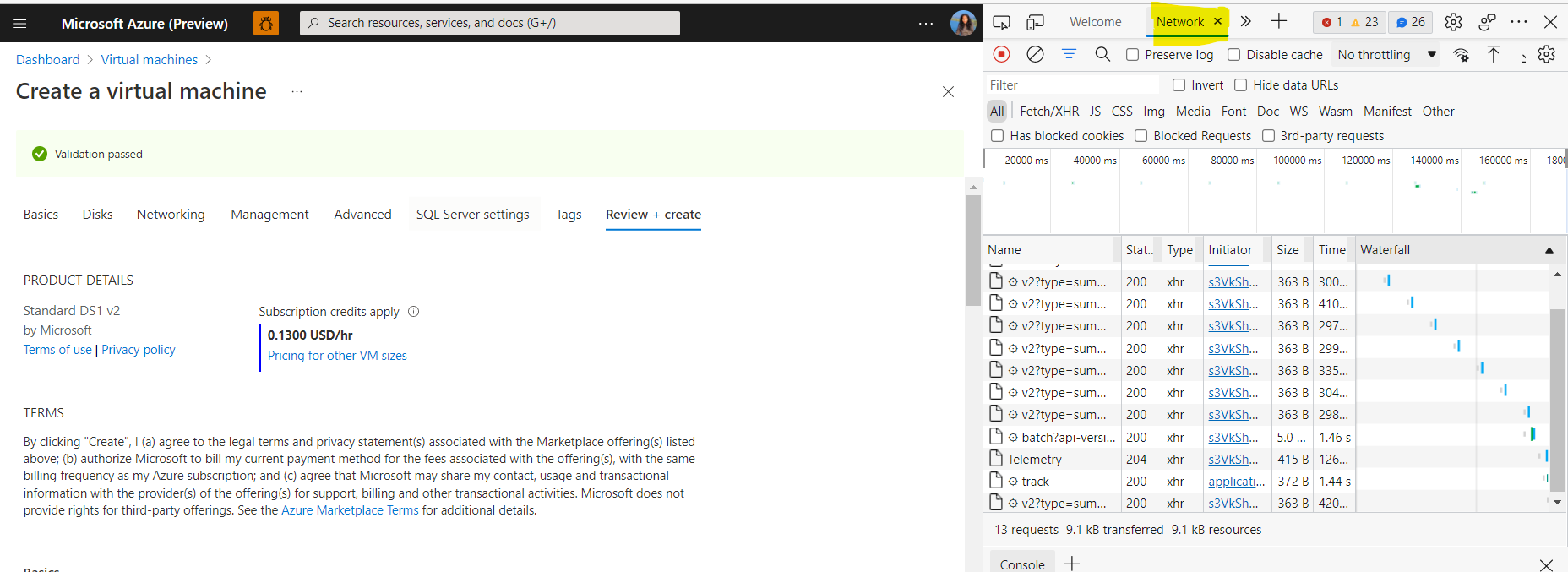1568x572 pixels.
Task: Go to Virtual machines breadcrumb link
Action: [150, 60]
